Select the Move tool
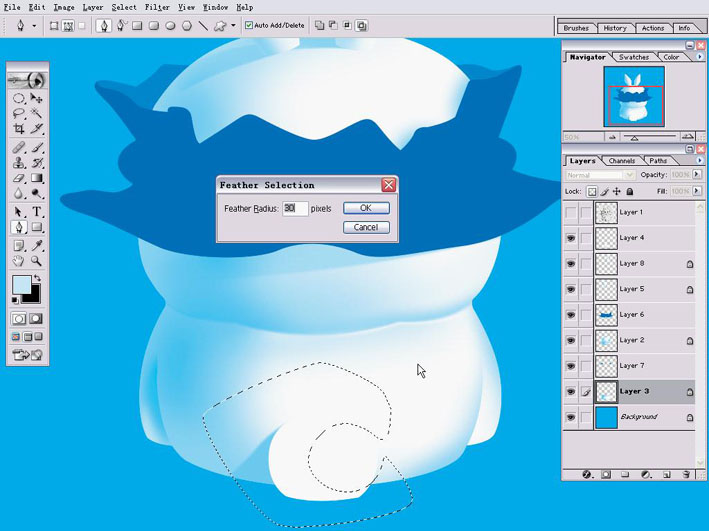The width and height of the screenshot is (709, 531). click(37, 98)
